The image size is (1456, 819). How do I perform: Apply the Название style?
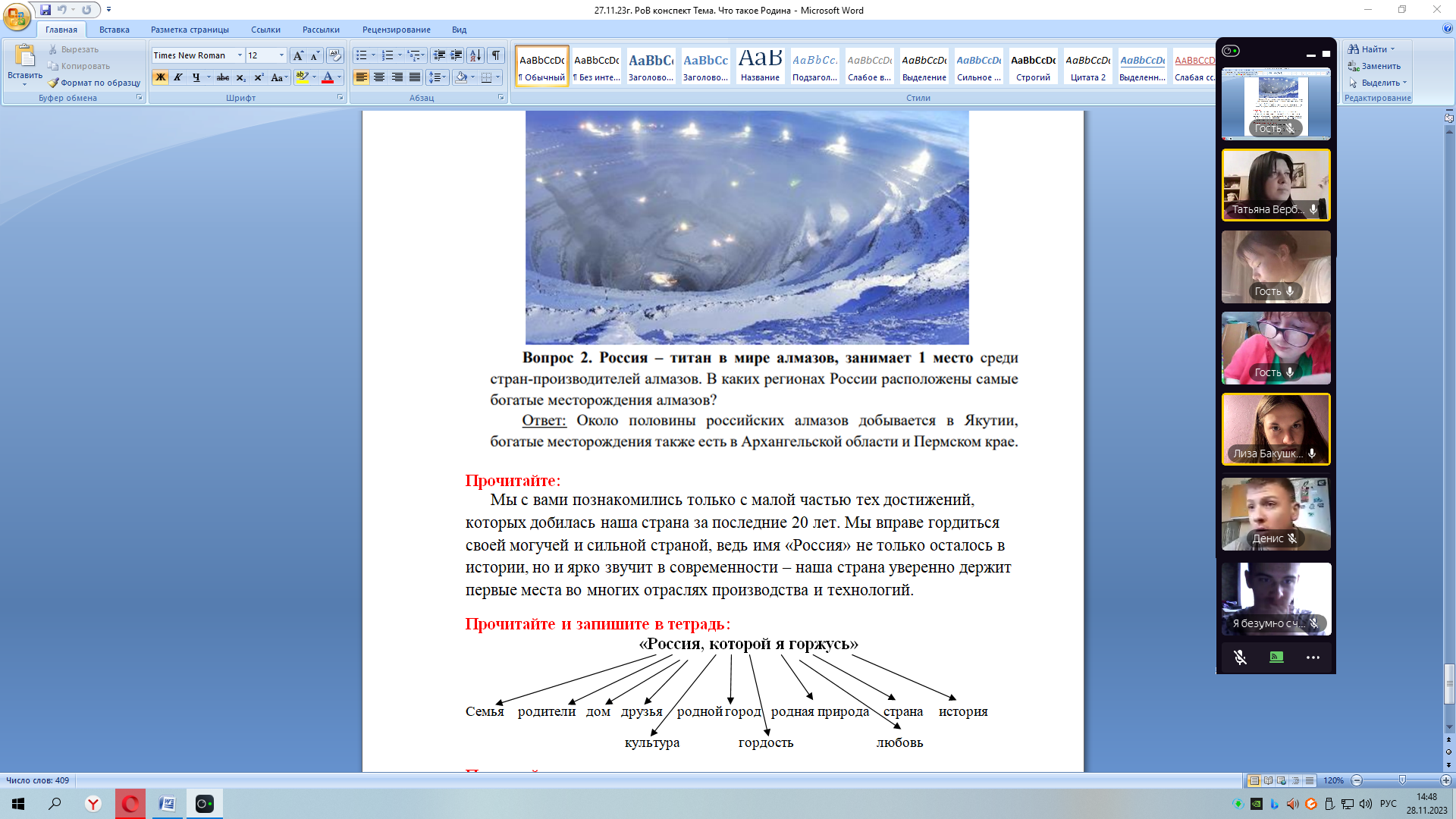tap(761, 67)
